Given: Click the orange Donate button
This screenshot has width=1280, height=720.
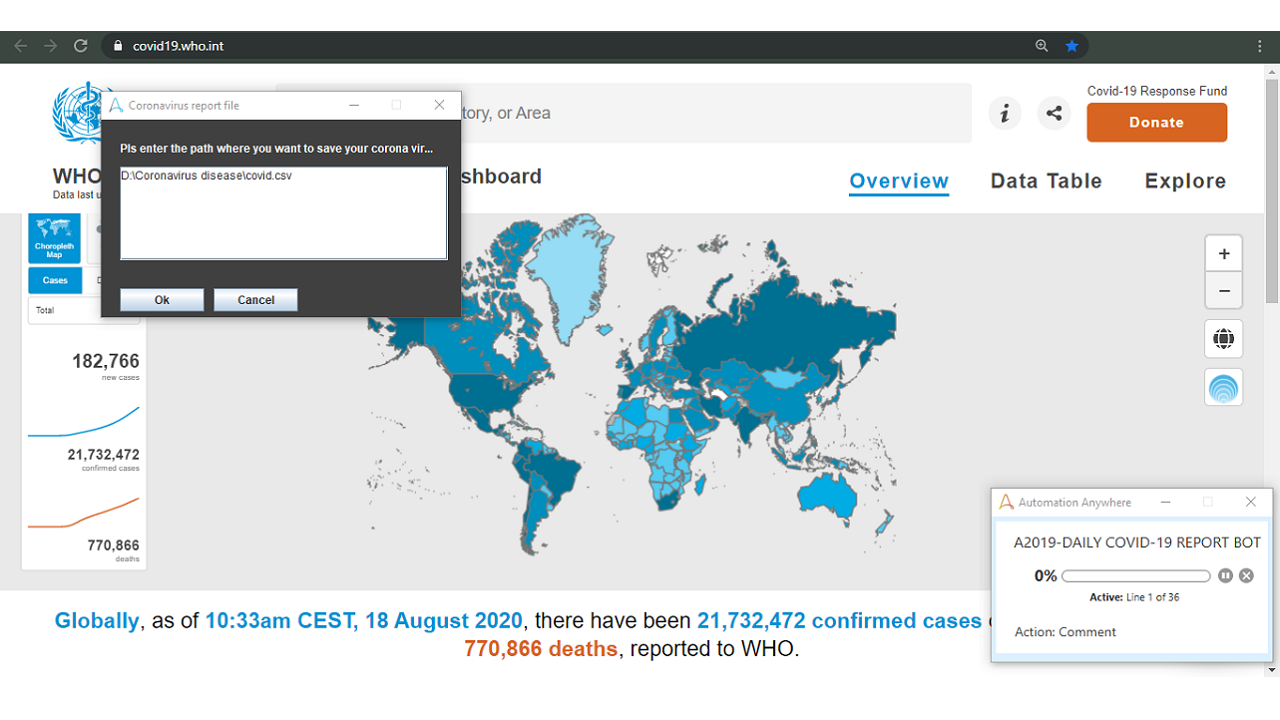Looking at the screenshot, I should click(x=1156, y=122).
